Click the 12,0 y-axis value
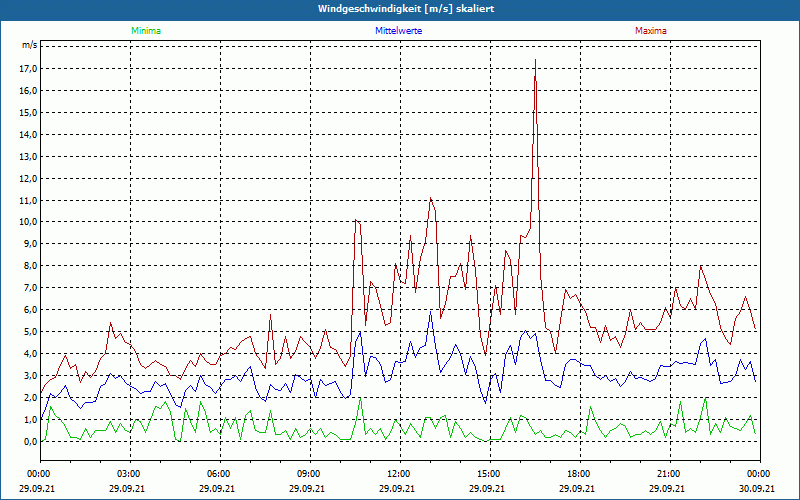This screenshot has height=500, width=800. 29,178
